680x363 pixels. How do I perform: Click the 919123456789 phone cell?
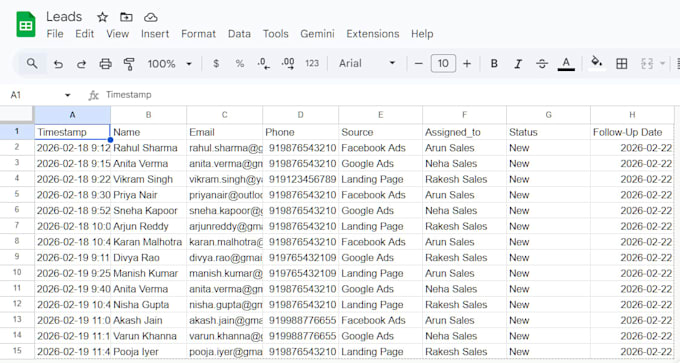click(301, 179)
